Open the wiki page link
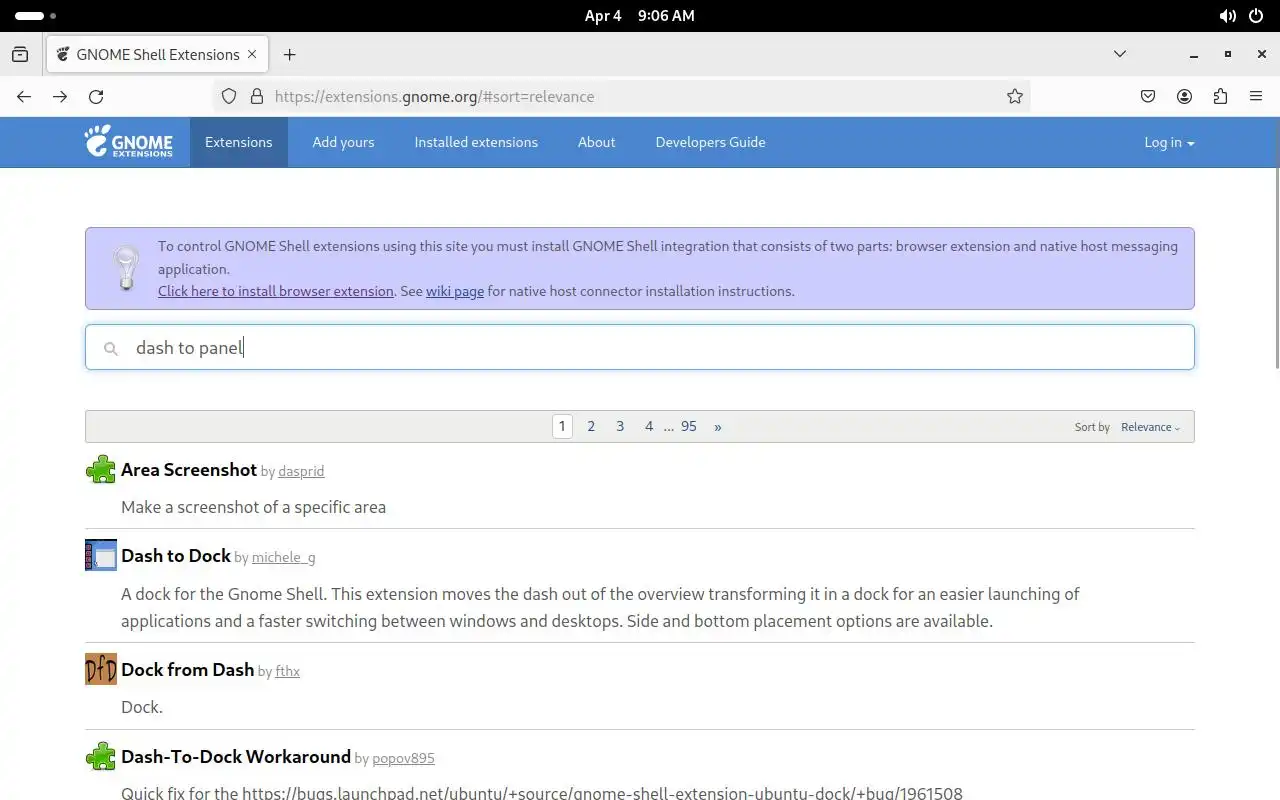 pos(455,291)
